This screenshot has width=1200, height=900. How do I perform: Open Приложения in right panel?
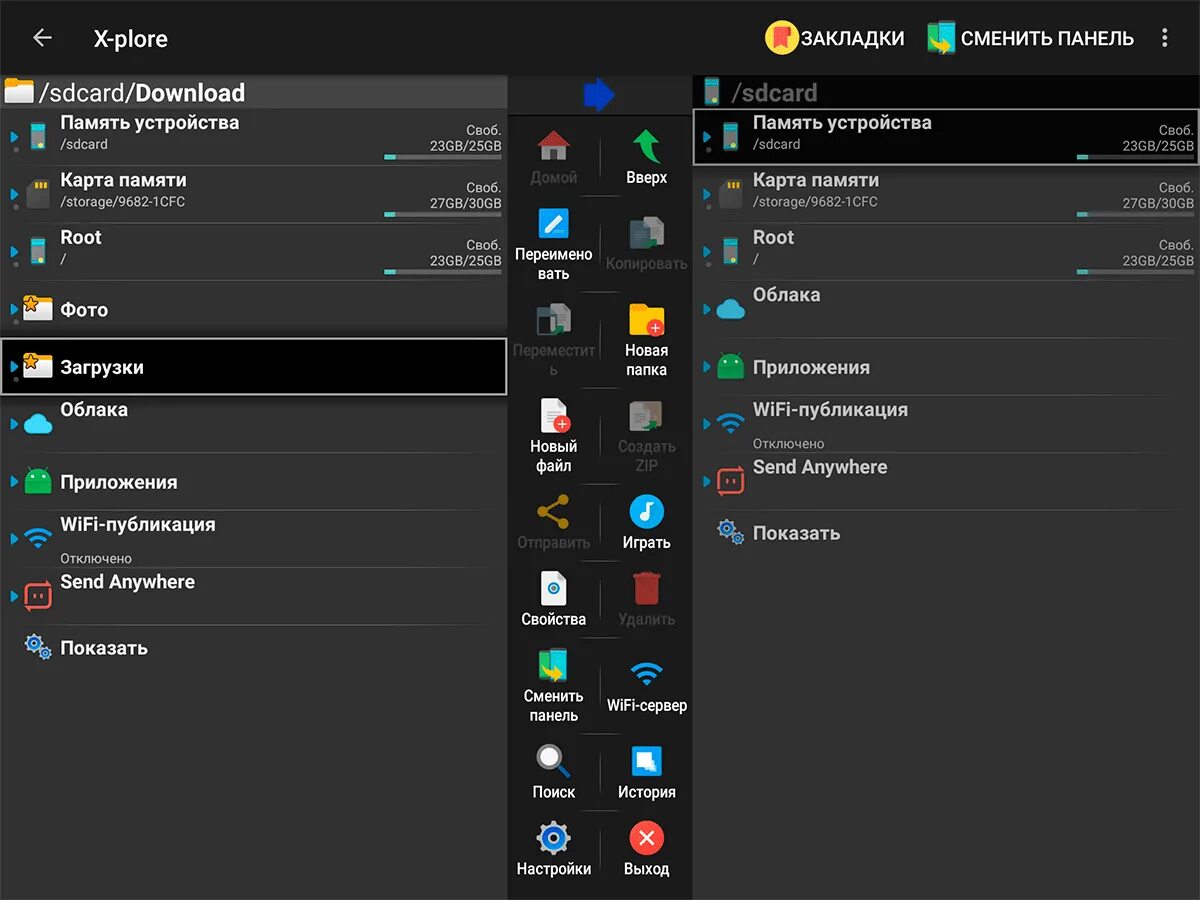[946, 367]
